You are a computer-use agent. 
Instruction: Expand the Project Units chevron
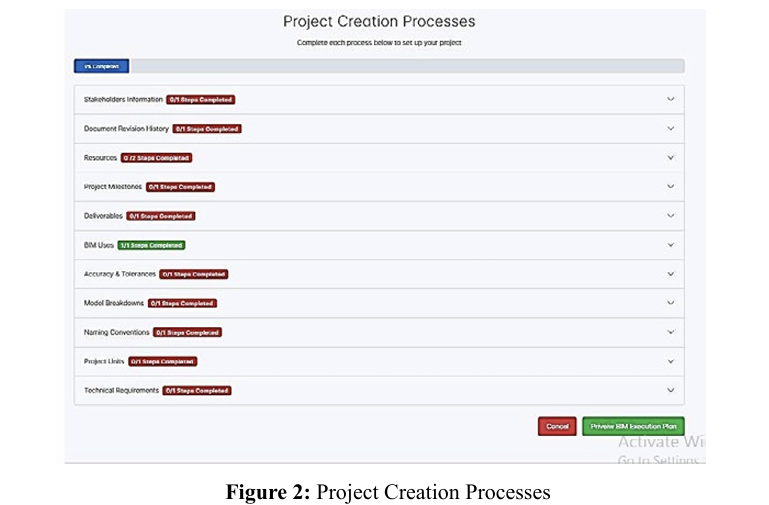pos(670,361)
